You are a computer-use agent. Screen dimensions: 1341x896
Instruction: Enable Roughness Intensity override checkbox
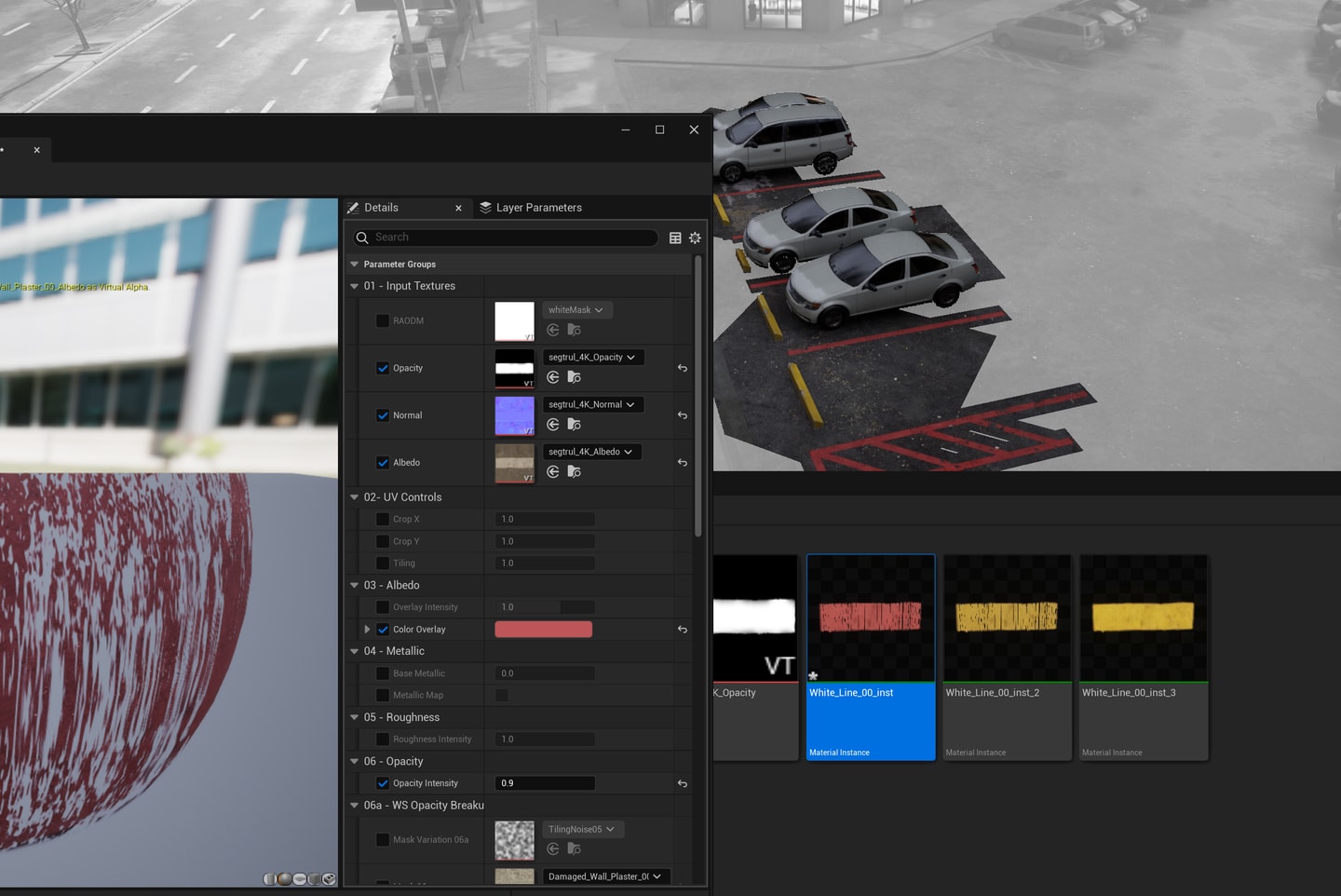pyautogui.click(x=383, y=740)
